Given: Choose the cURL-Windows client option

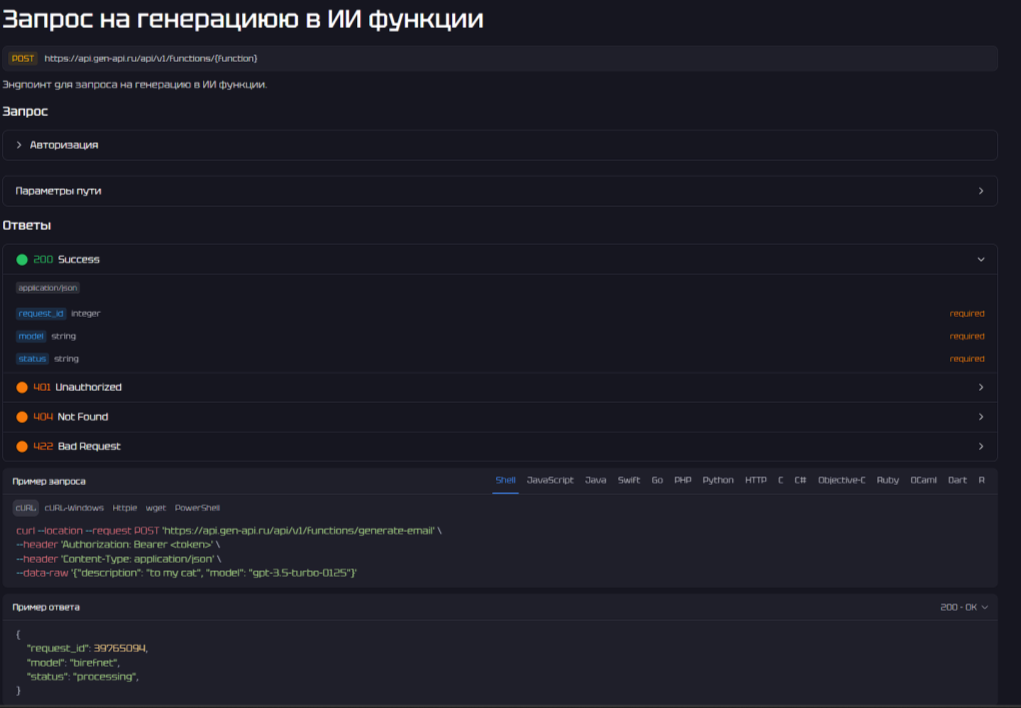Looking at the screenshot, I should point(75,508).
